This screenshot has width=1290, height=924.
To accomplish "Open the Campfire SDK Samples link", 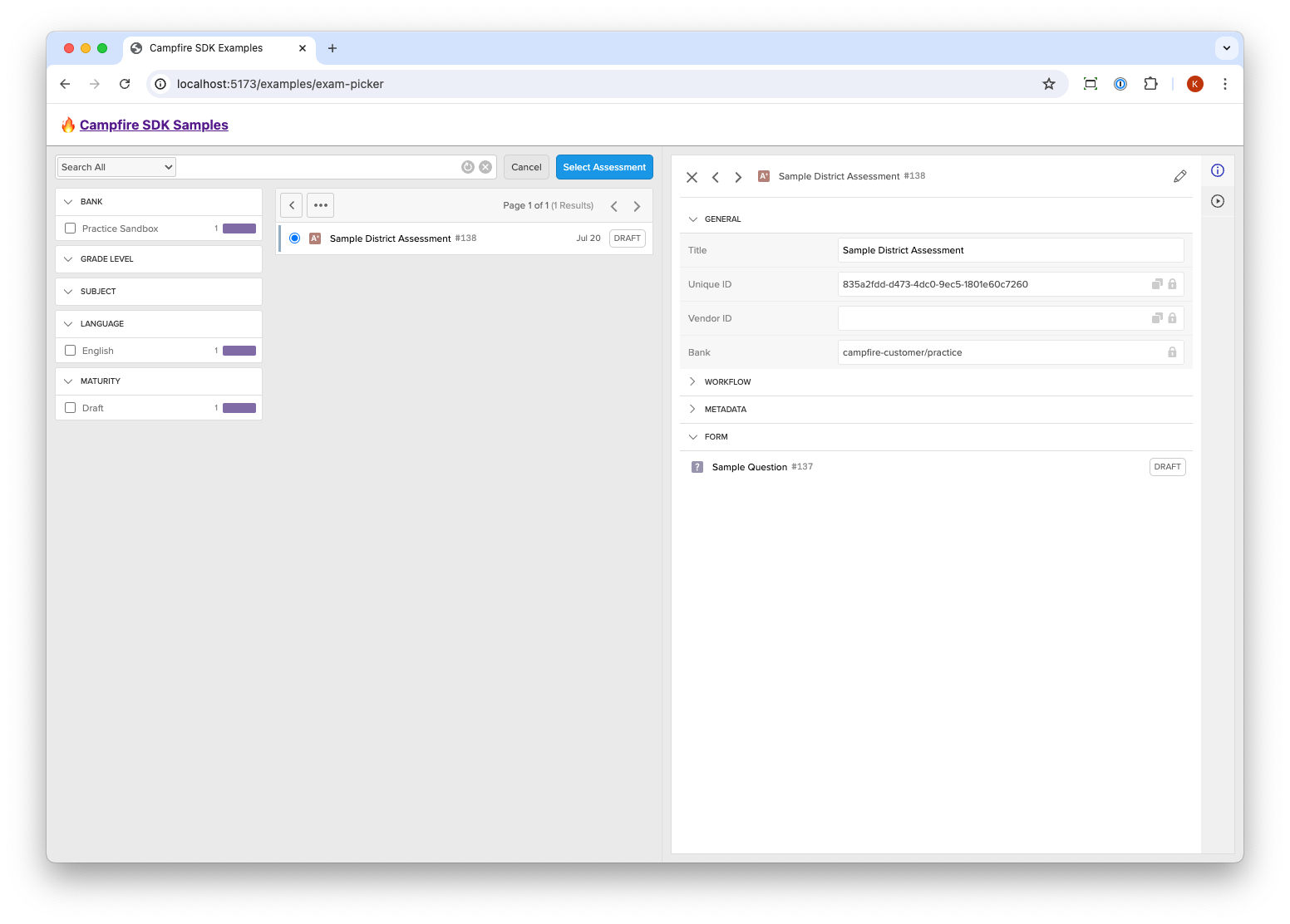I will click(154, 125).
